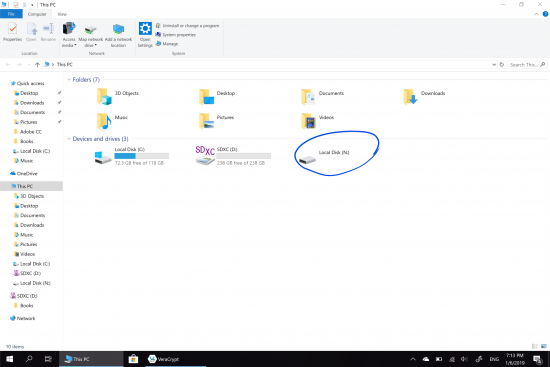
Task: Open the File tab
Action: tap(11, 14)
